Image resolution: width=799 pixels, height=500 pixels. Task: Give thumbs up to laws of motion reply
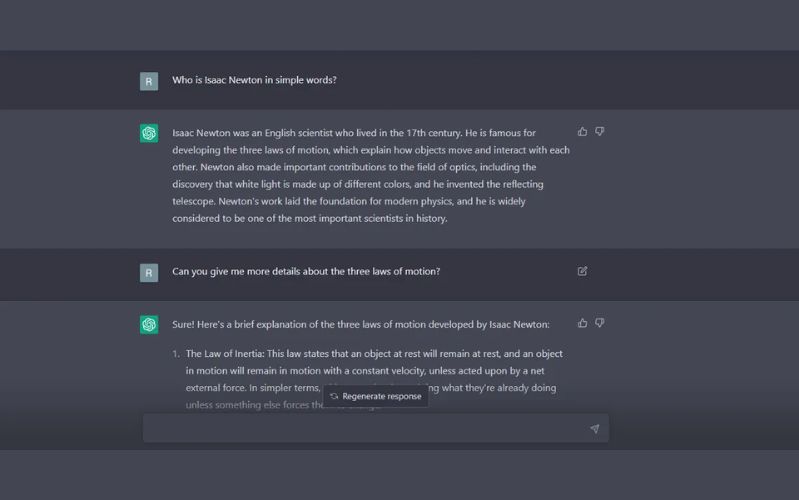tap(583, 324)
